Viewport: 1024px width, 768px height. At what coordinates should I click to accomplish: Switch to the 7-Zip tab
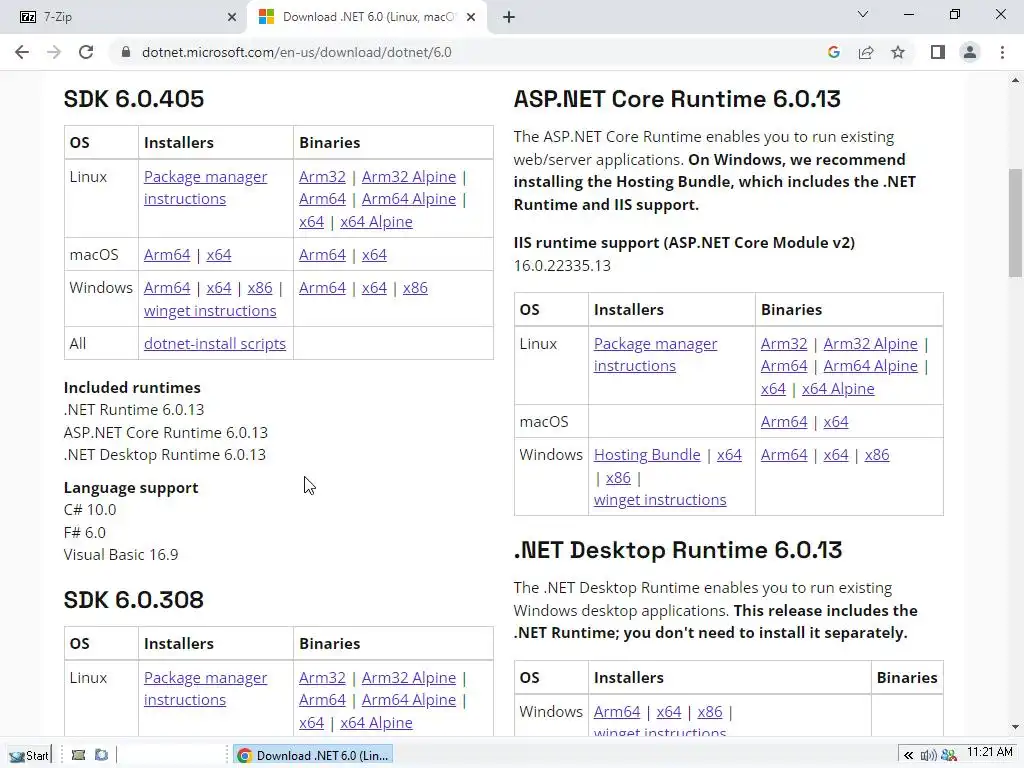point(120,17)
